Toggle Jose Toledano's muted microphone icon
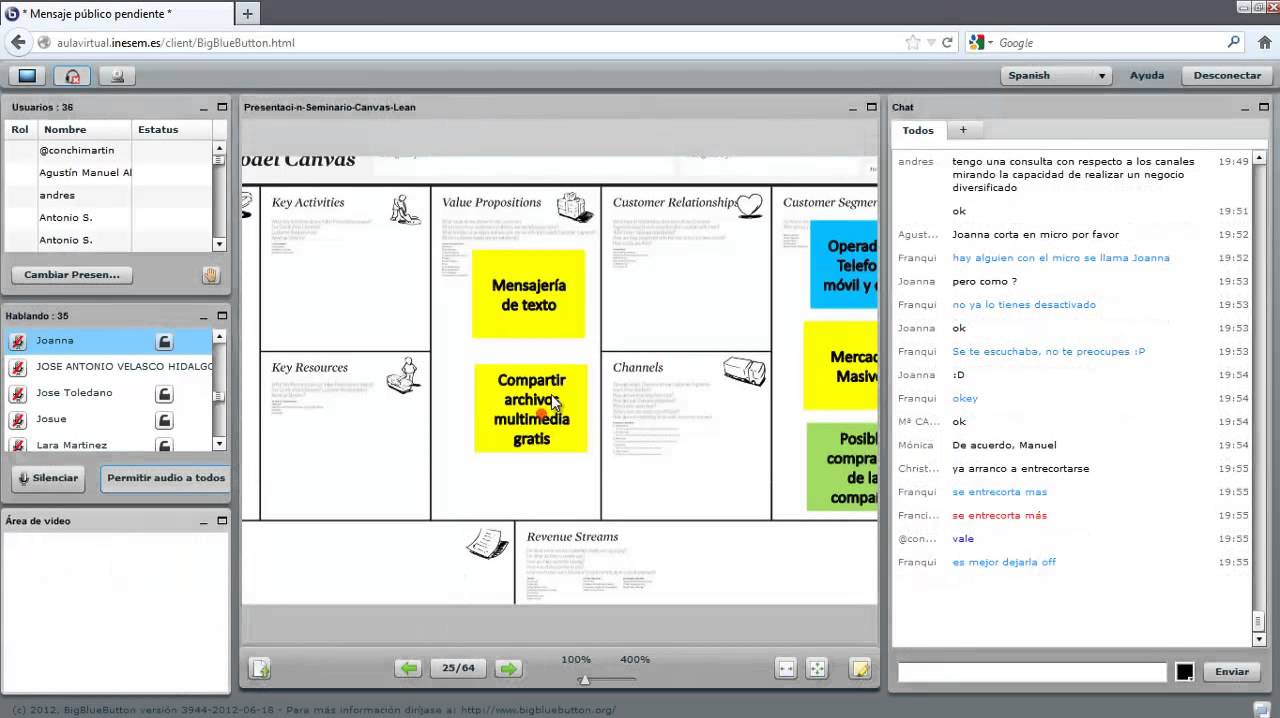The width and height of the screenshot is (1280, 718). pos(17,393)
